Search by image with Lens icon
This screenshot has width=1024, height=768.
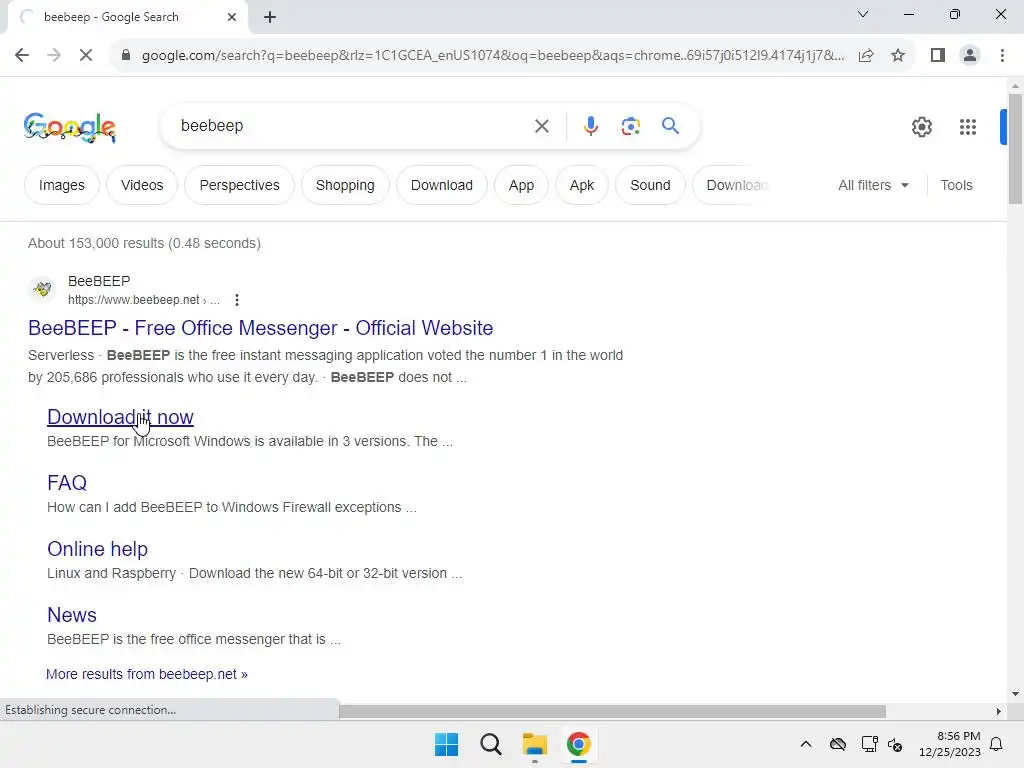(x=630, y=125)
